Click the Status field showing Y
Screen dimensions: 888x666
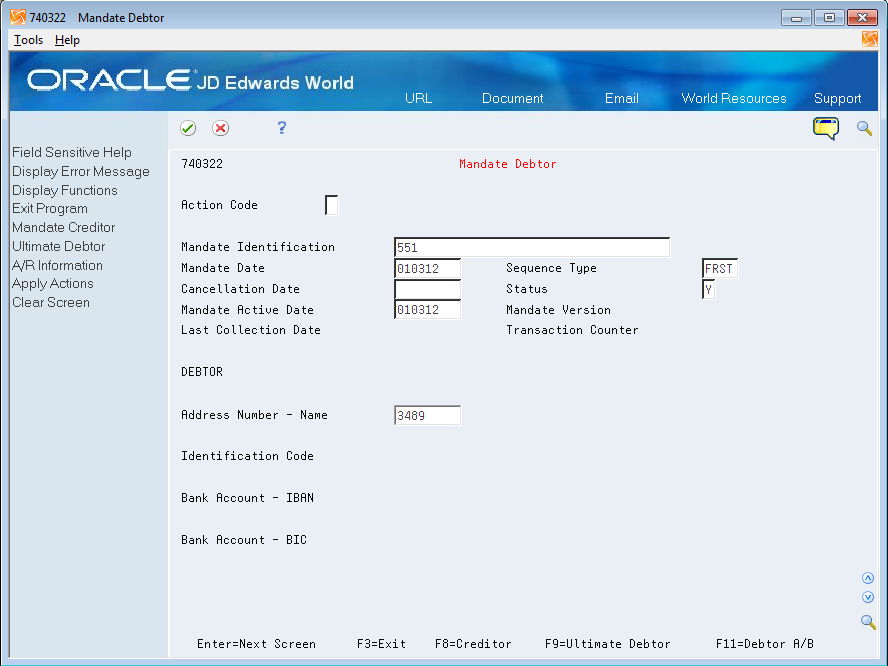708,289
